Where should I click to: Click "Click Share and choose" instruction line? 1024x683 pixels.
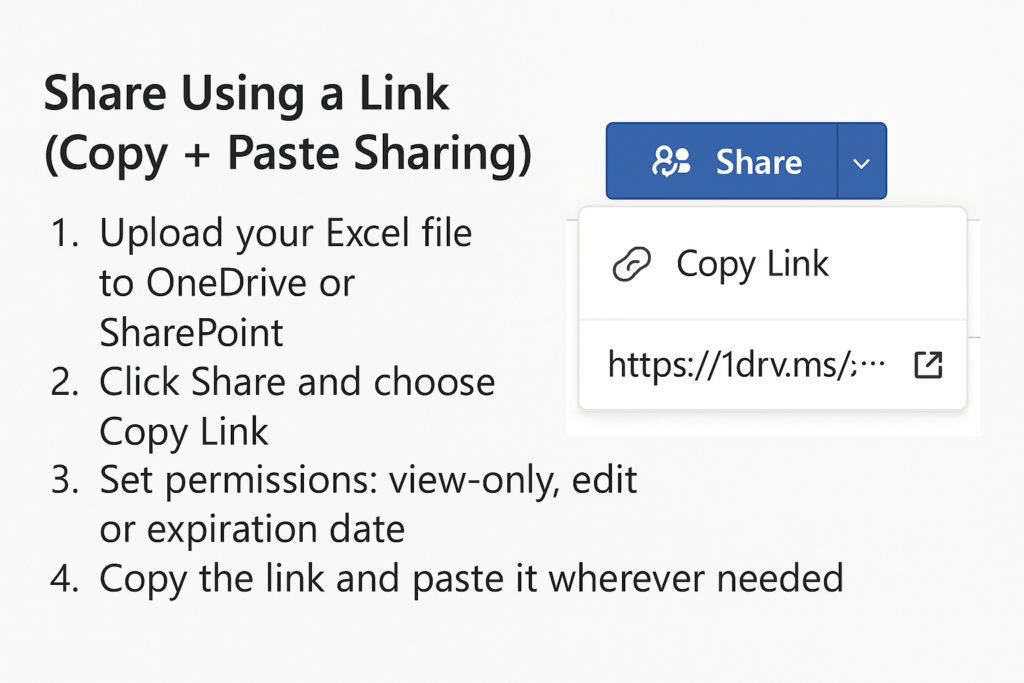(x=297, y=382)
